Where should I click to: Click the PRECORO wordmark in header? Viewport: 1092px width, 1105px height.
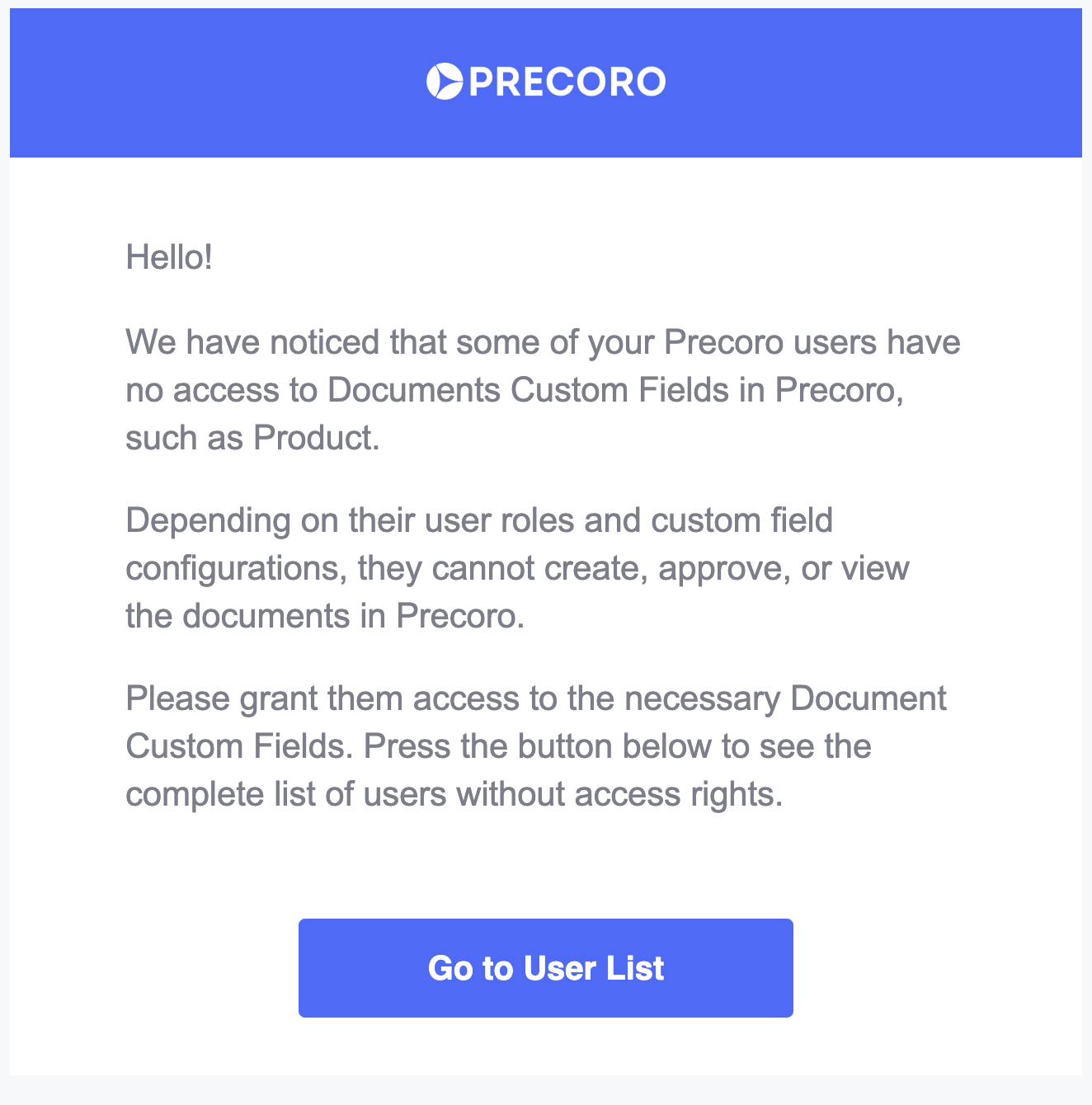pyautogui.click(x=567, y=82)
